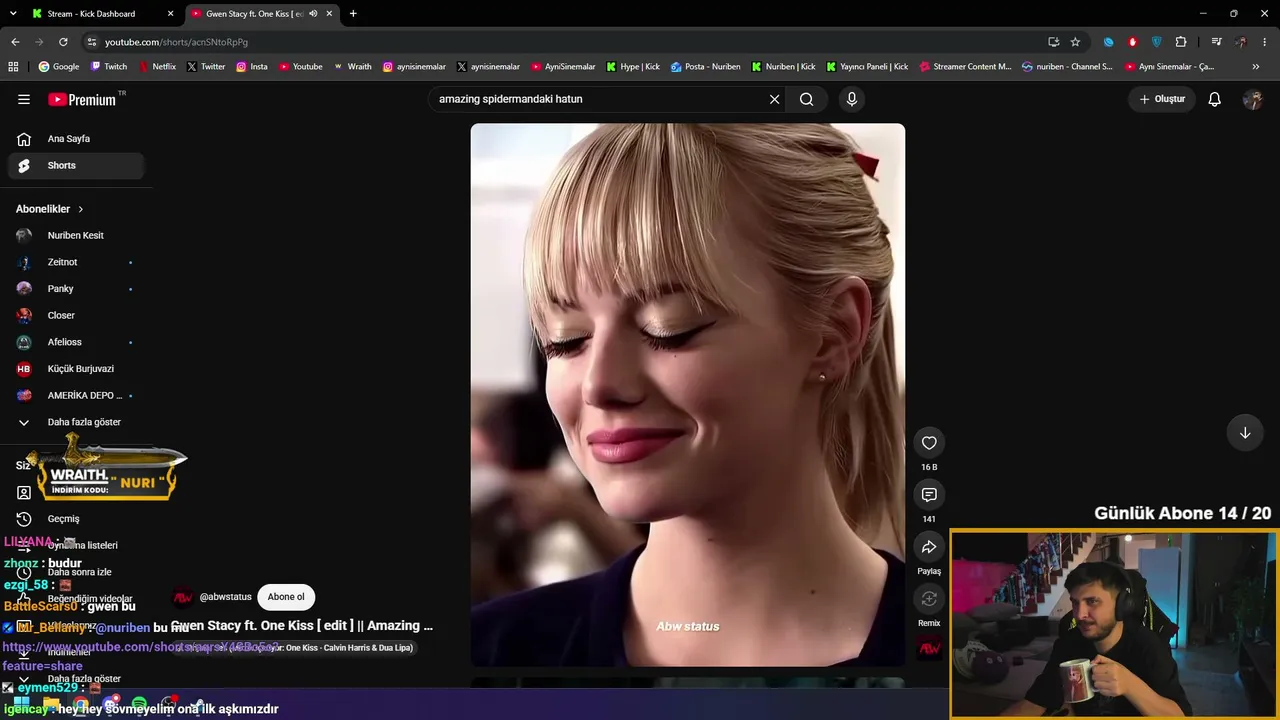Open YouTube notifications bell
The image size is (1280, 720).
pos(1214,99)
